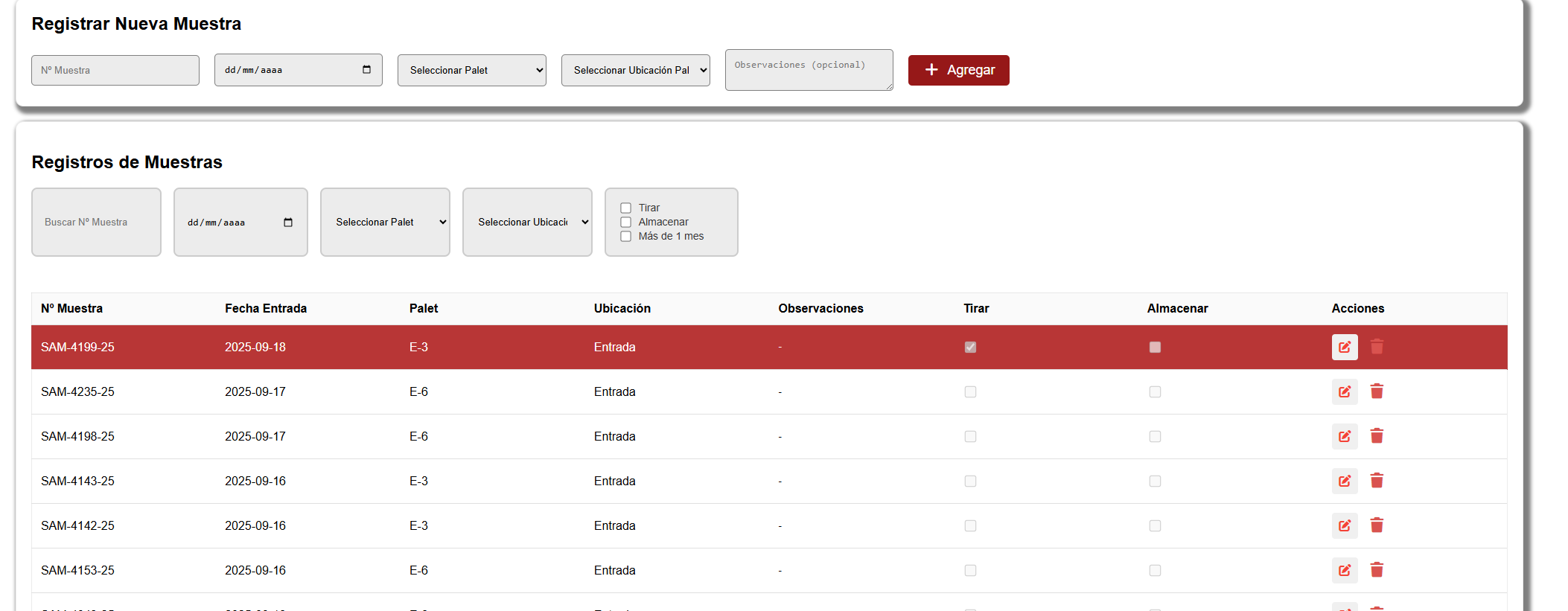The width and height of the screenshot is (1568, 611).
Task: Delete sample SAM-4142-25 with trash icon
Action: point(1377,525)
